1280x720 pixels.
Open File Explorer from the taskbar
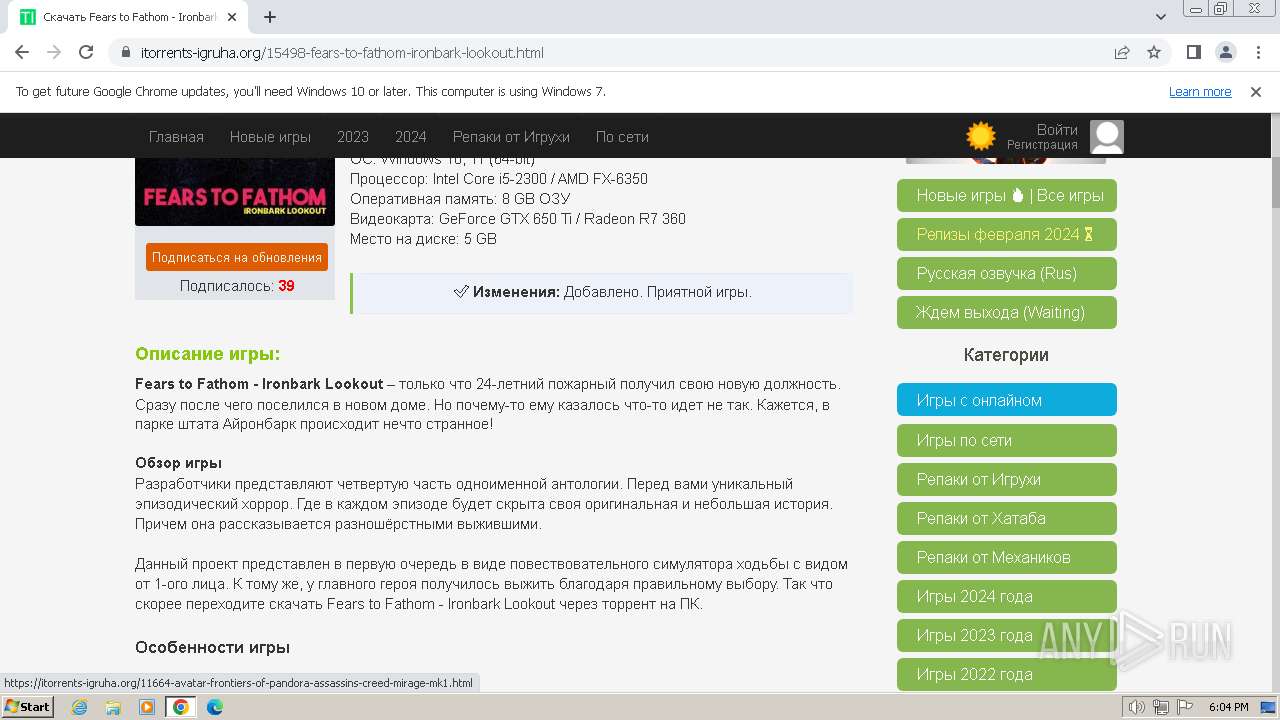tap(113, 707)
